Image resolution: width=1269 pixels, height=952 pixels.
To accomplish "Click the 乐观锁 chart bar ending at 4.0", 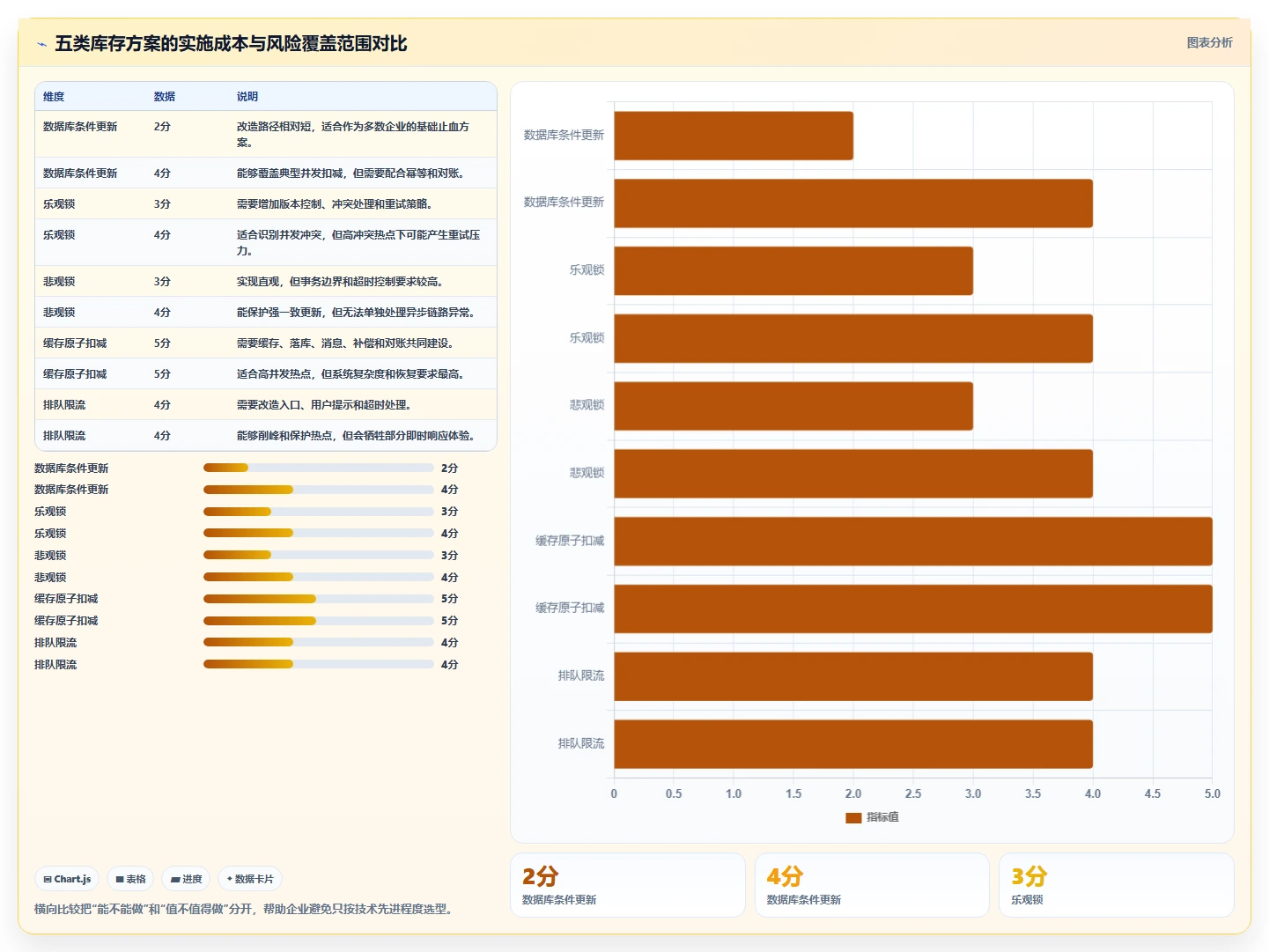I will 853,338.
